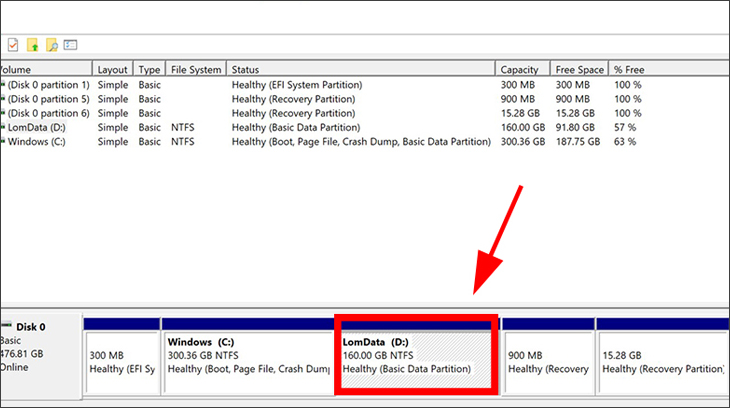Click the 57 % free value
Viewport: 730px width, 408px height.
pyautogui.click(x=625, y=127)
